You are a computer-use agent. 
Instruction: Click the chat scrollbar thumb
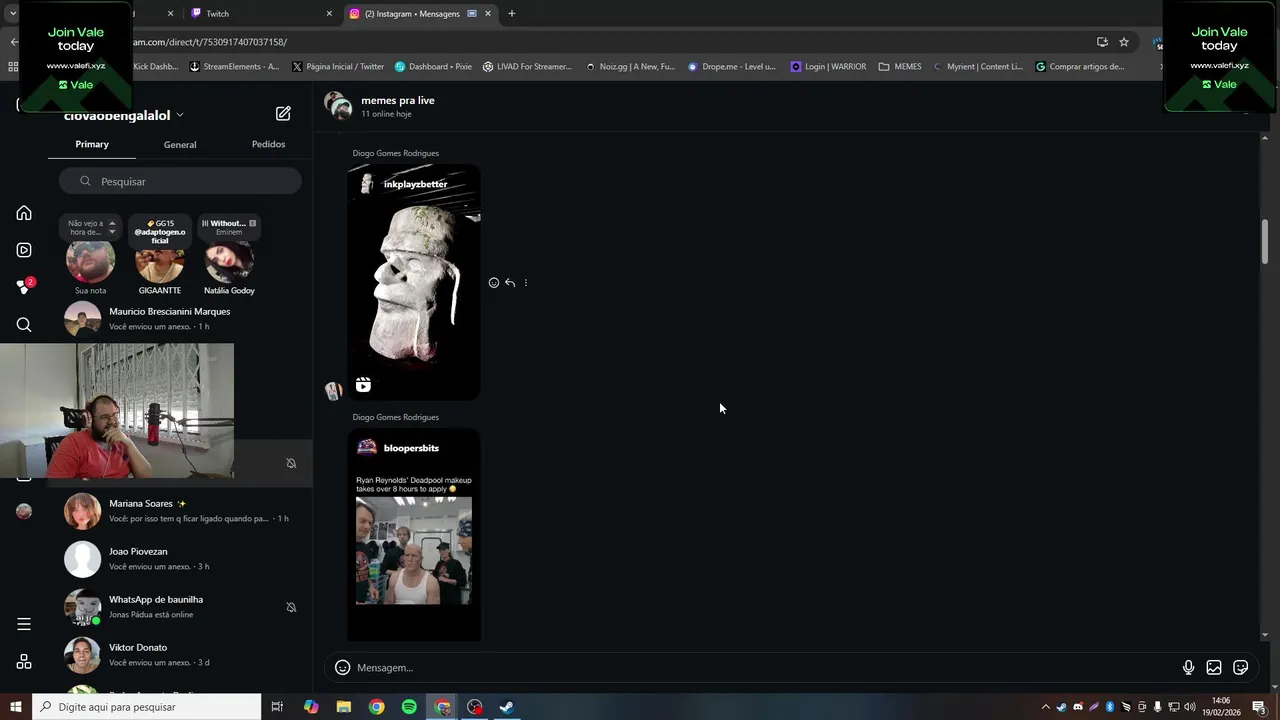click(1265, 242)
